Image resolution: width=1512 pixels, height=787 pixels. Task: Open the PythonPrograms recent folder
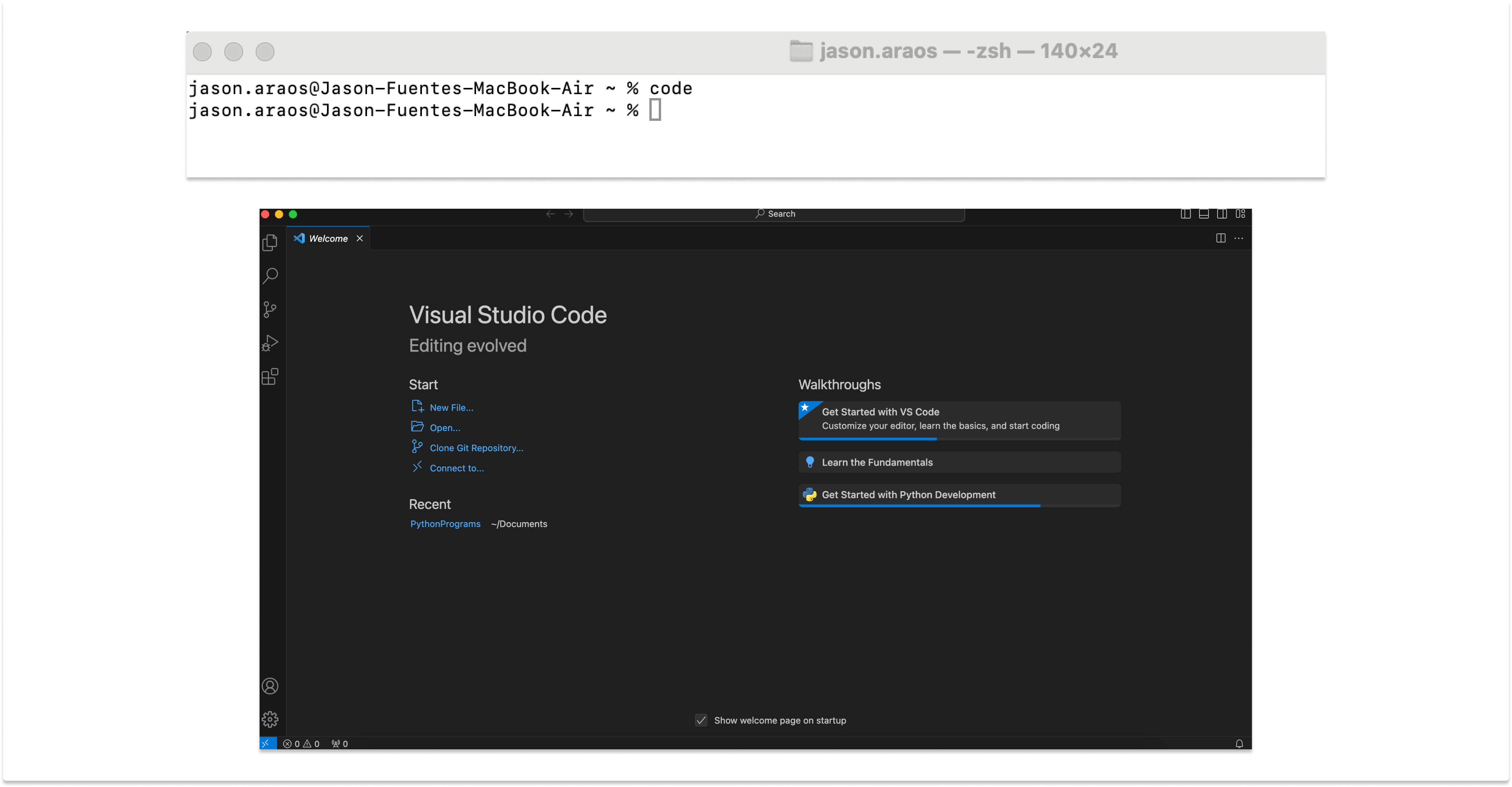pos(445,524)
